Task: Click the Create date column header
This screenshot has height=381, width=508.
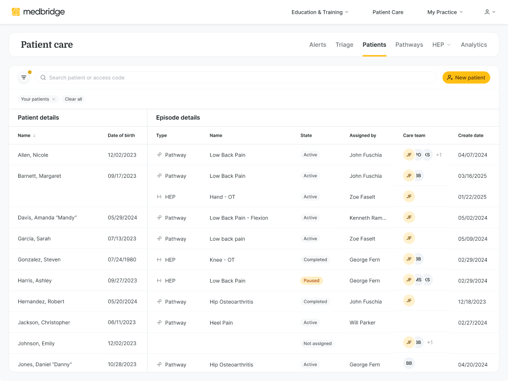Action: pos(471,135)
